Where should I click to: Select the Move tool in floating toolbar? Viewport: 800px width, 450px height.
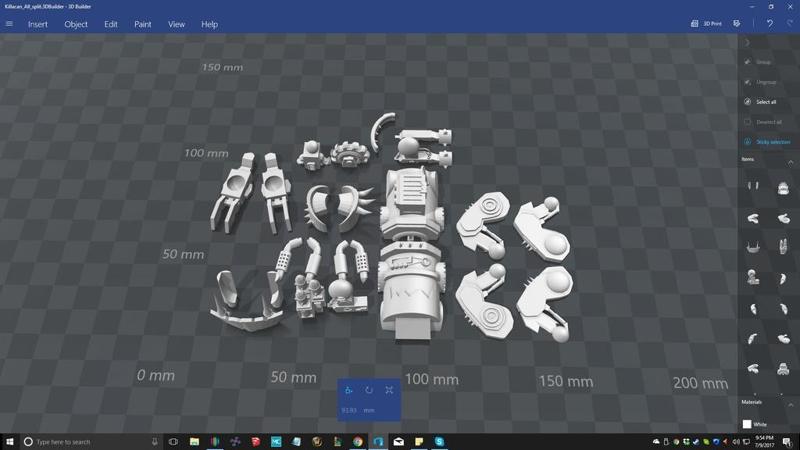[348, 390]
